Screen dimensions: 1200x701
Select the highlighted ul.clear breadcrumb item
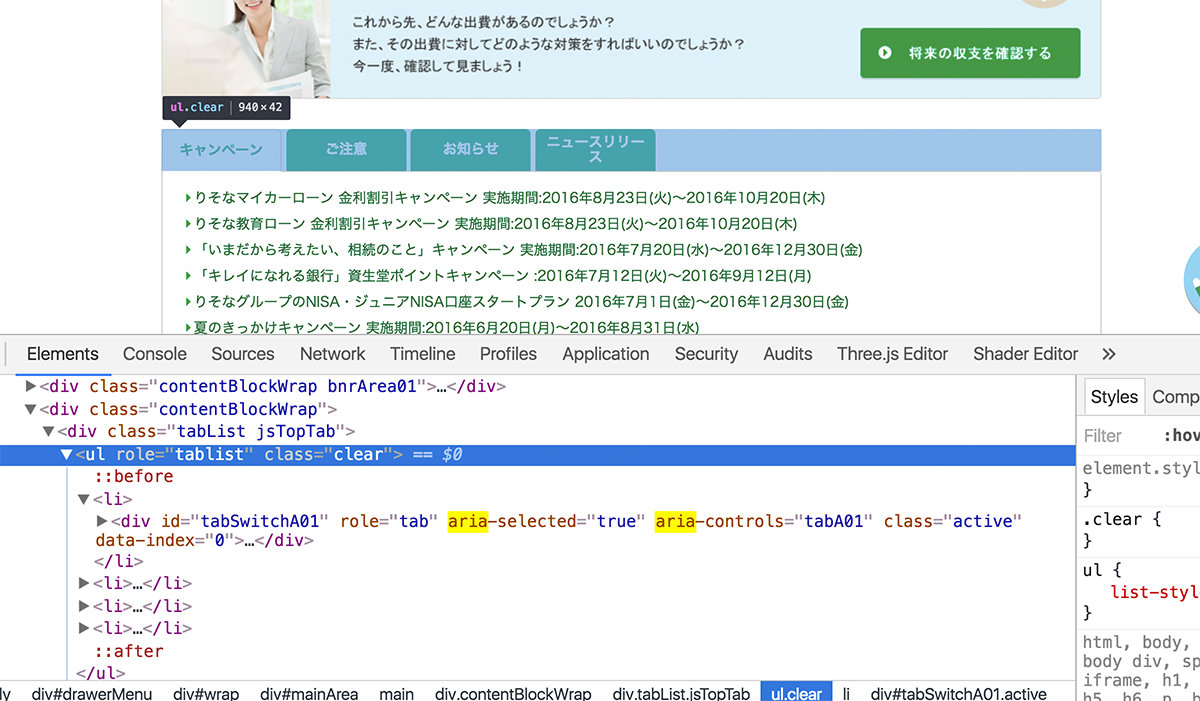[x=796, y=693]
